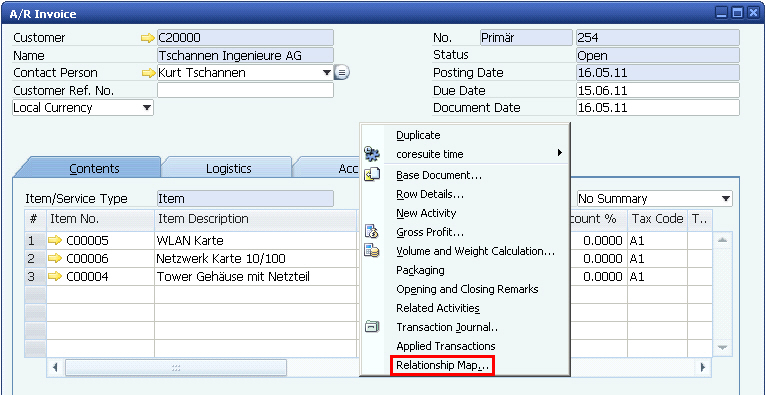Click the Item No. column header
766x395 pixels.
(100, 219)
